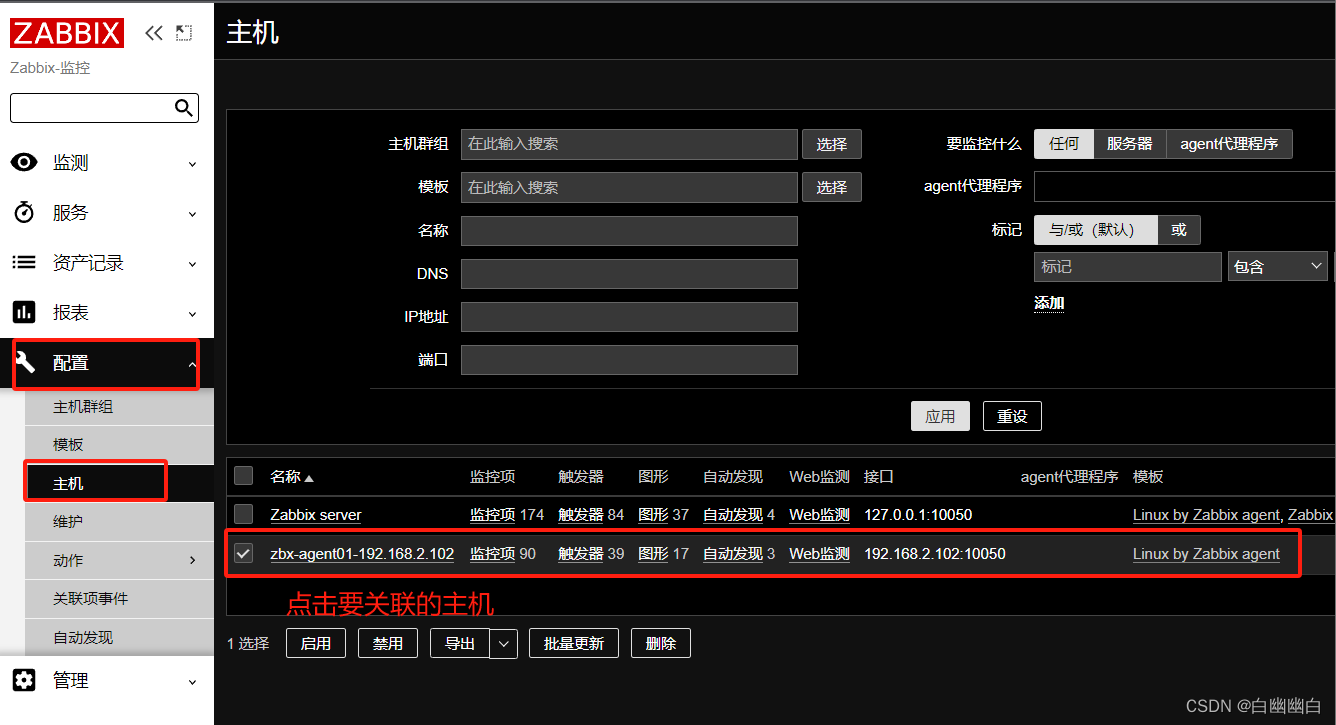
Task: Open 维护 in the sidebar
Action: (68, 521)
